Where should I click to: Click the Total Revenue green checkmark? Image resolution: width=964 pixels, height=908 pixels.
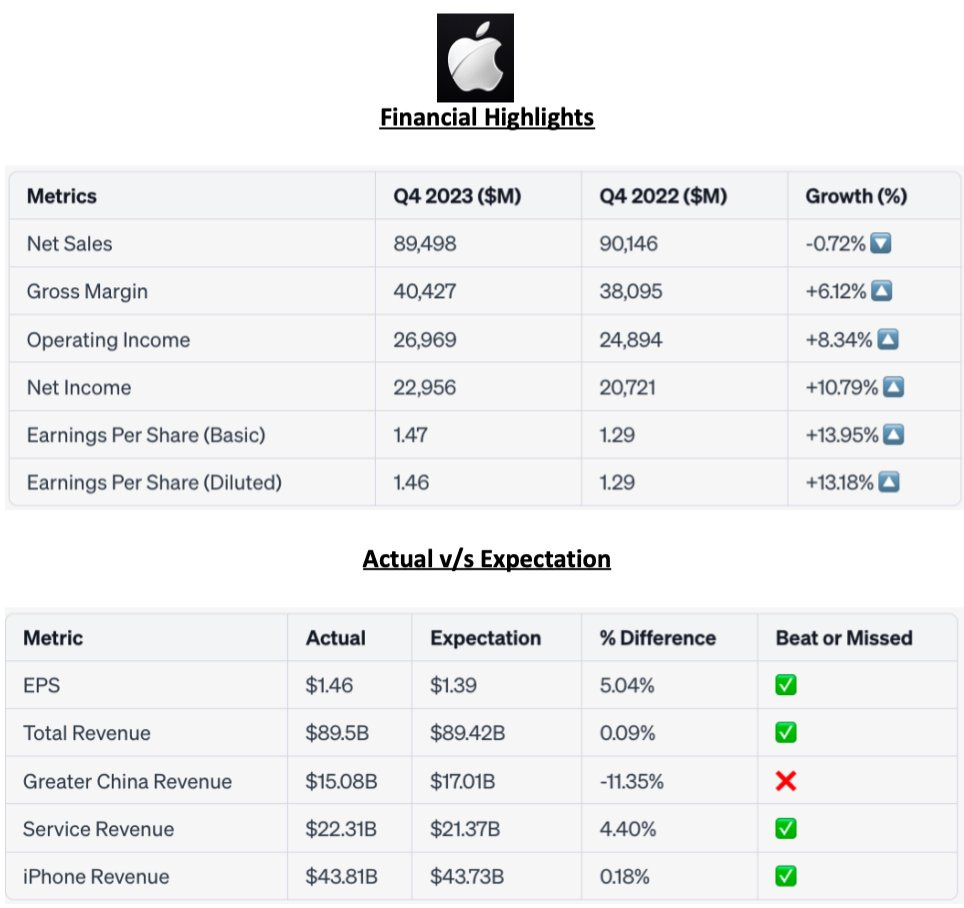tap(786, 733)
